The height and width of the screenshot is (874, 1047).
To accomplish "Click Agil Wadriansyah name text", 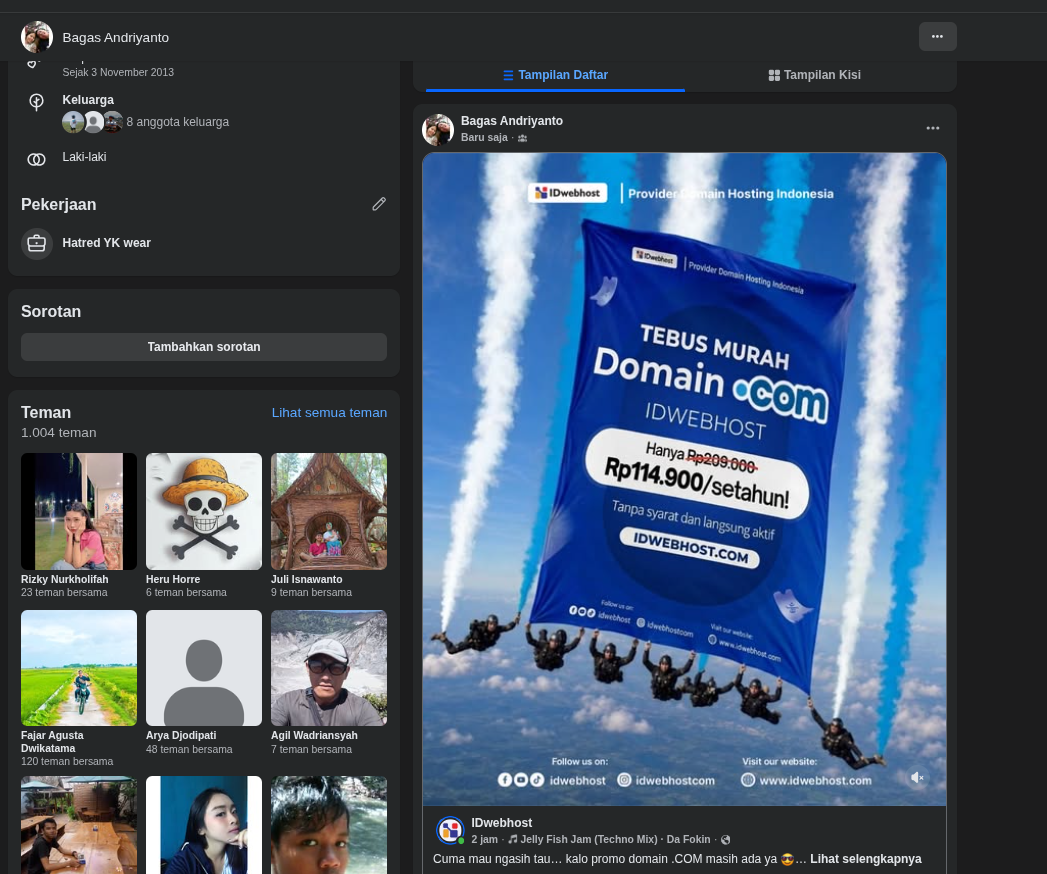I will [x=314, y=735].
